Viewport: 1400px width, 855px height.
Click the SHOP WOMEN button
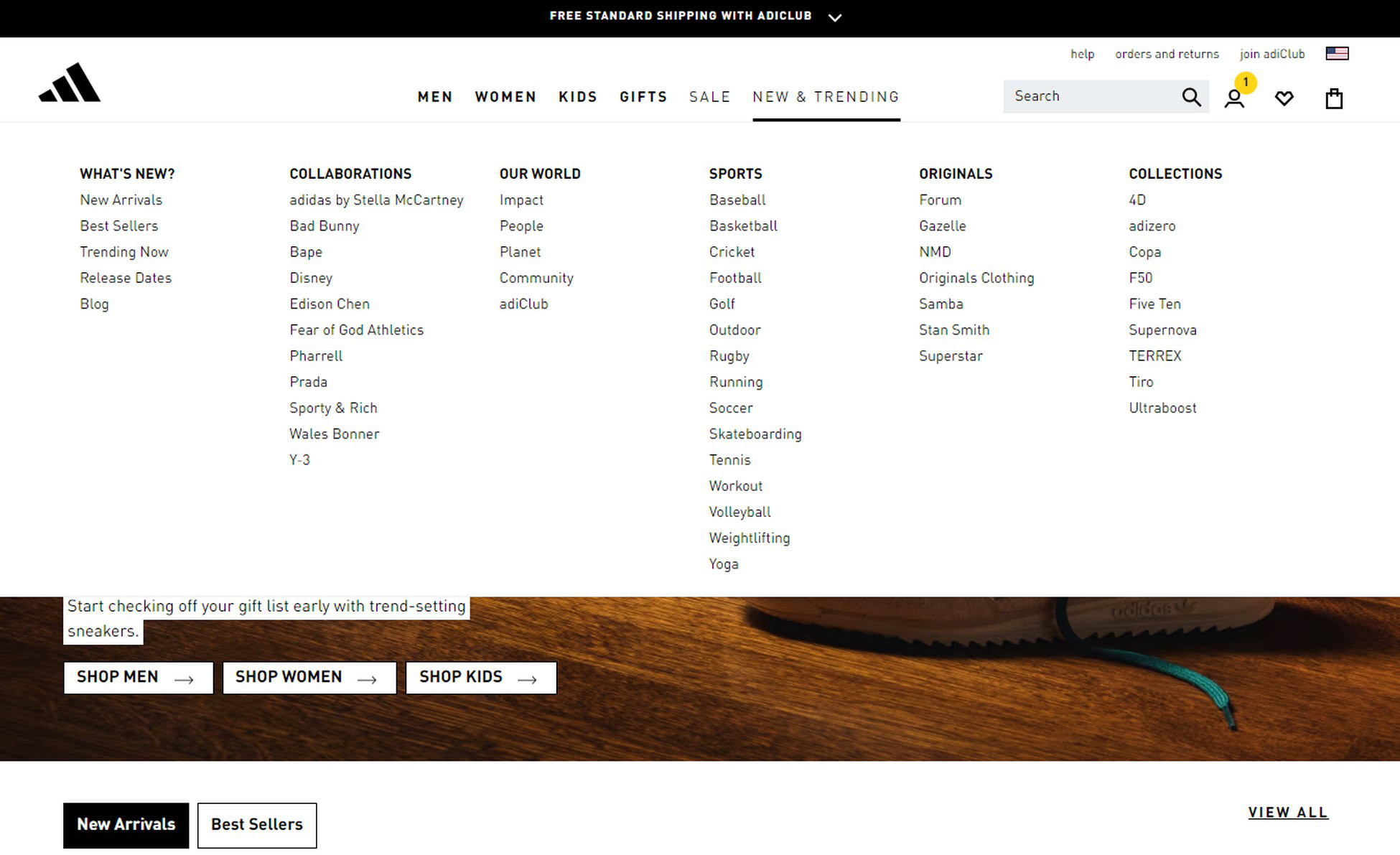tap(309, 678)
